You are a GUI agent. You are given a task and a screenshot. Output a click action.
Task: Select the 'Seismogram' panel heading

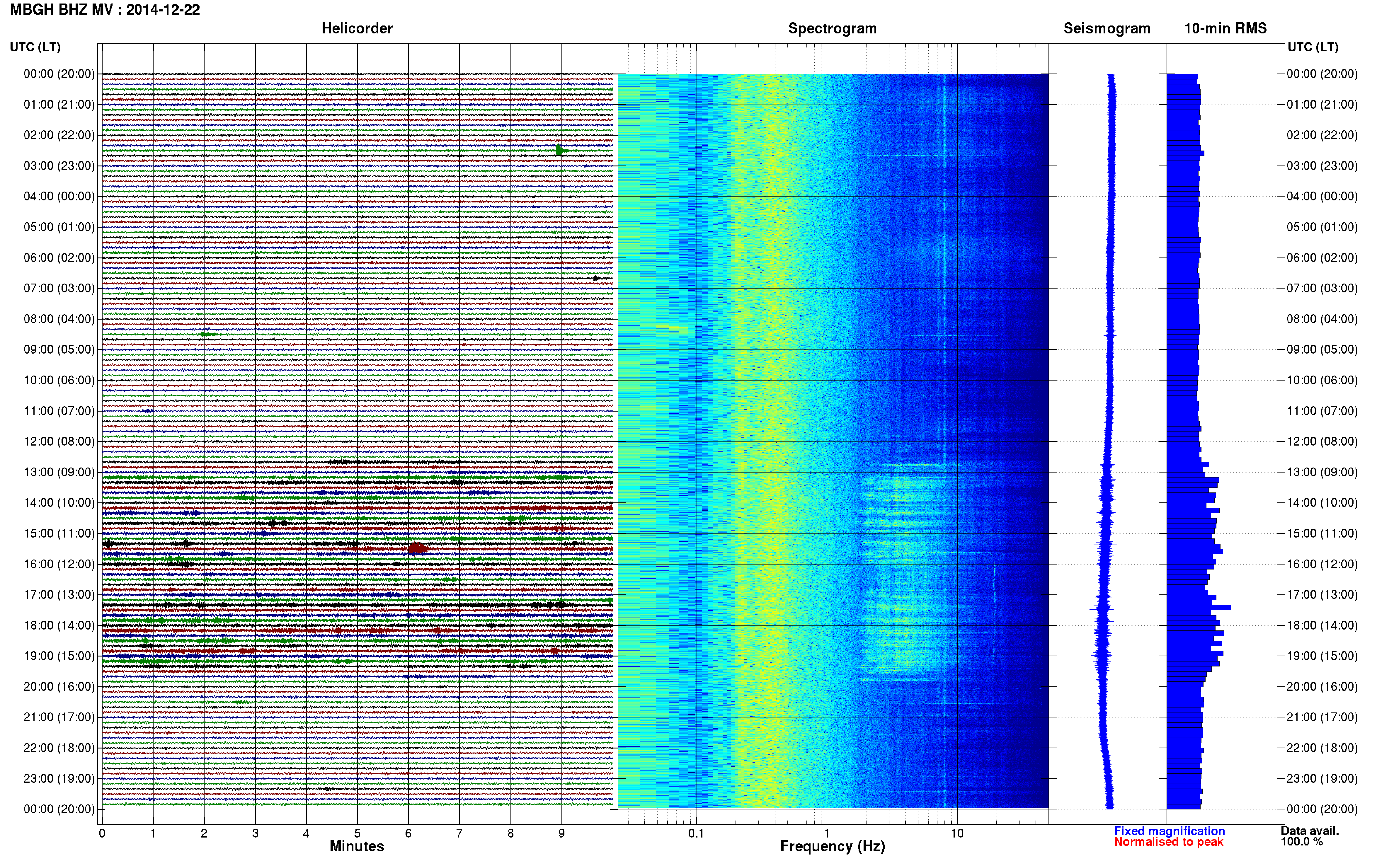1107,29
